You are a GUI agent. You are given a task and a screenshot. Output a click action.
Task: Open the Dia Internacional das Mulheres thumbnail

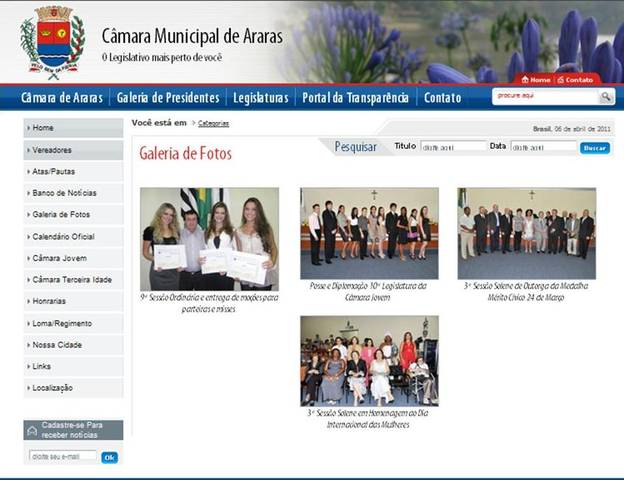369,361
